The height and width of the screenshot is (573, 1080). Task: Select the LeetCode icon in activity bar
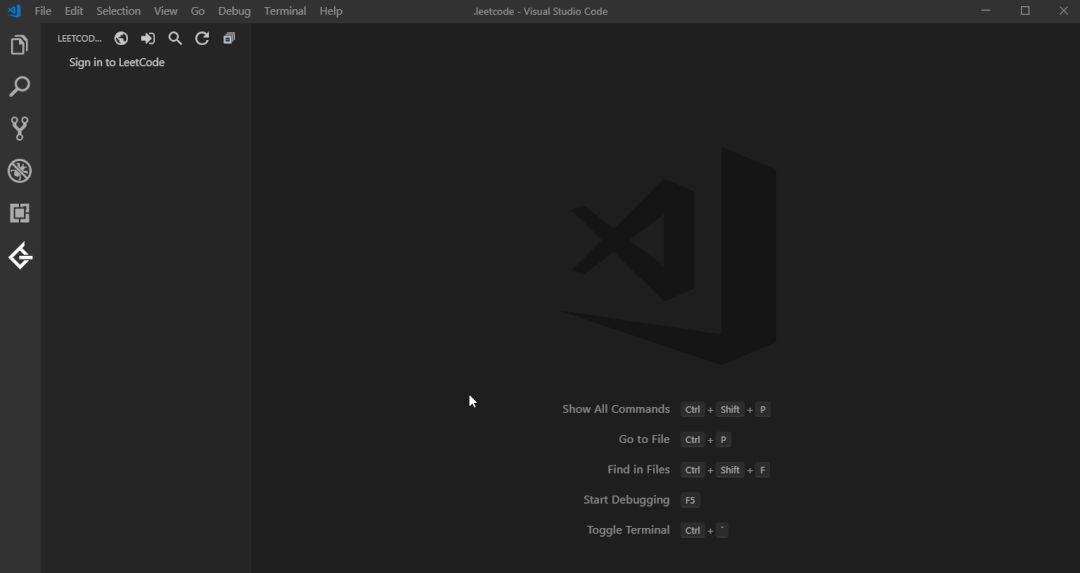[x=20, y=256]
